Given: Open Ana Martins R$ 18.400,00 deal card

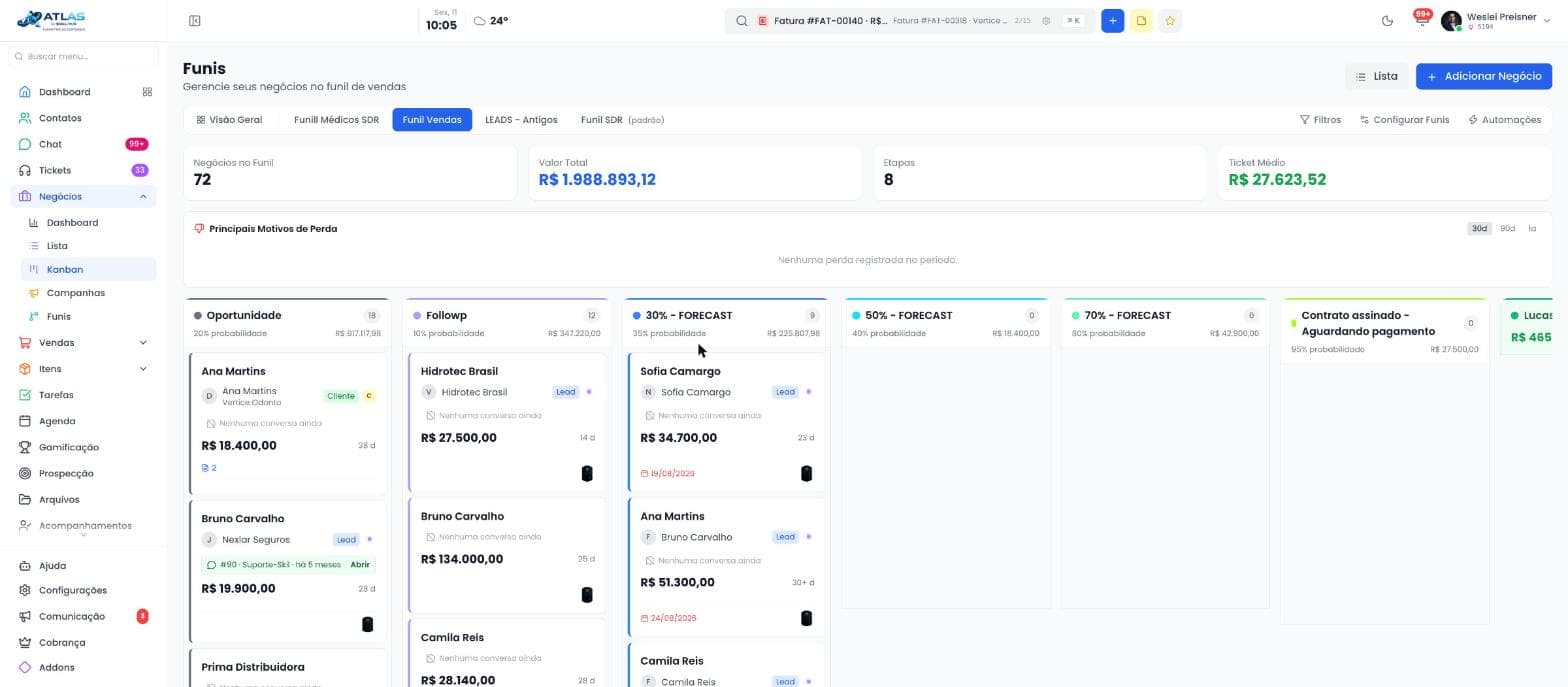Looking at the screenshot, I should click(288, 423).
